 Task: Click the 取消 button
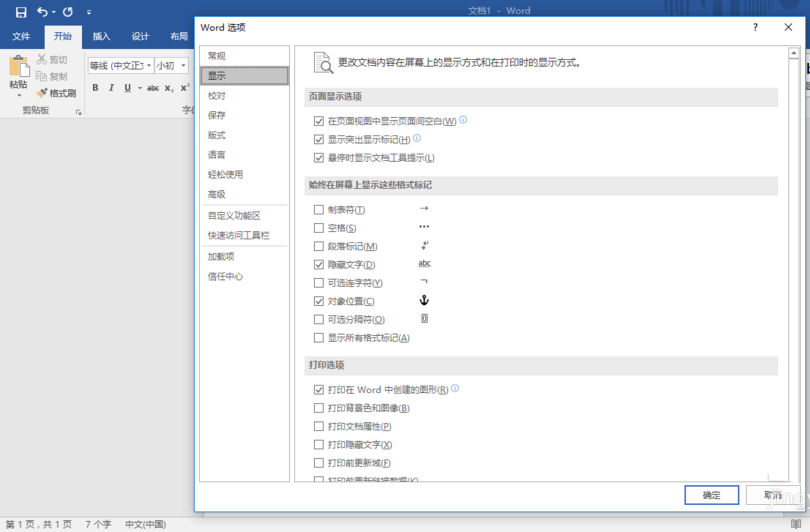click(772, 495)
